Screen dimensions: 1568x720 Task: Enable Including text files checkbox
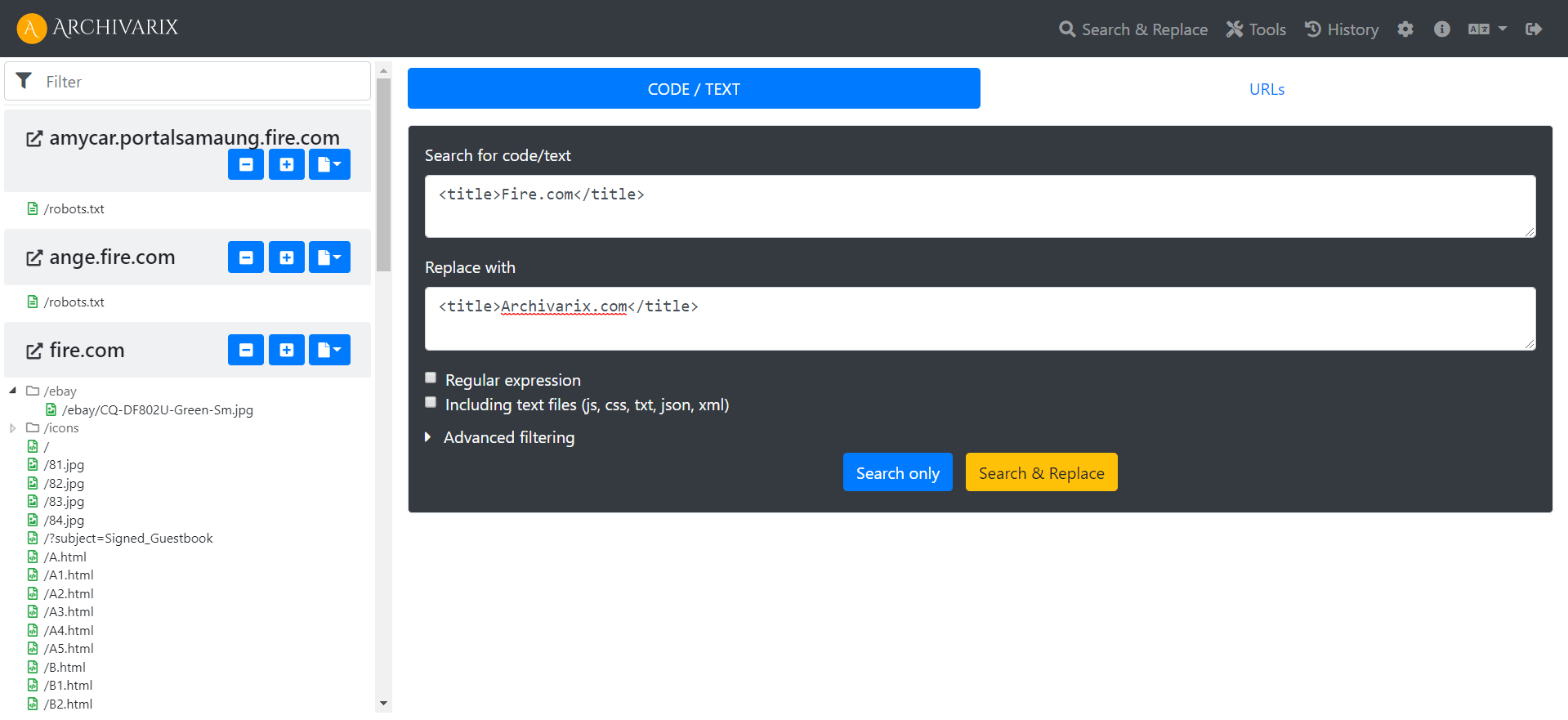[431, 402]
